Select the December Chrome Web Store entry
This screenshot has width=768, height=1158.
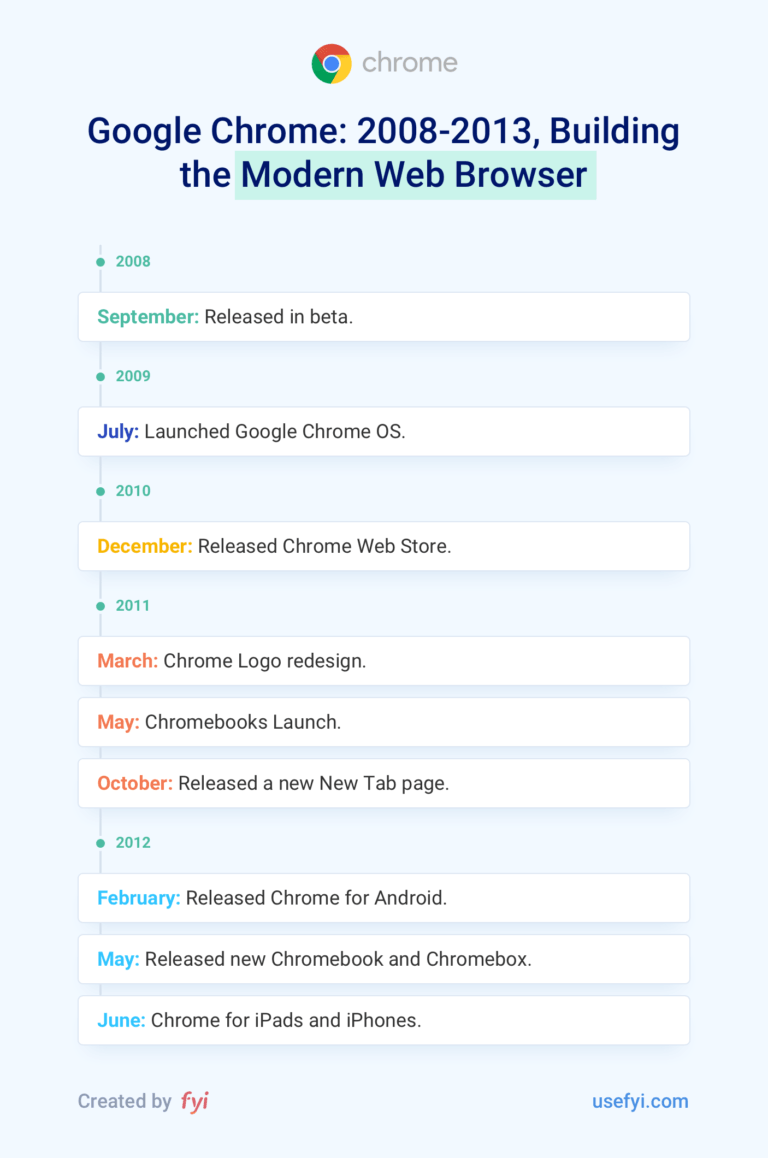click(x=384, y=547)
